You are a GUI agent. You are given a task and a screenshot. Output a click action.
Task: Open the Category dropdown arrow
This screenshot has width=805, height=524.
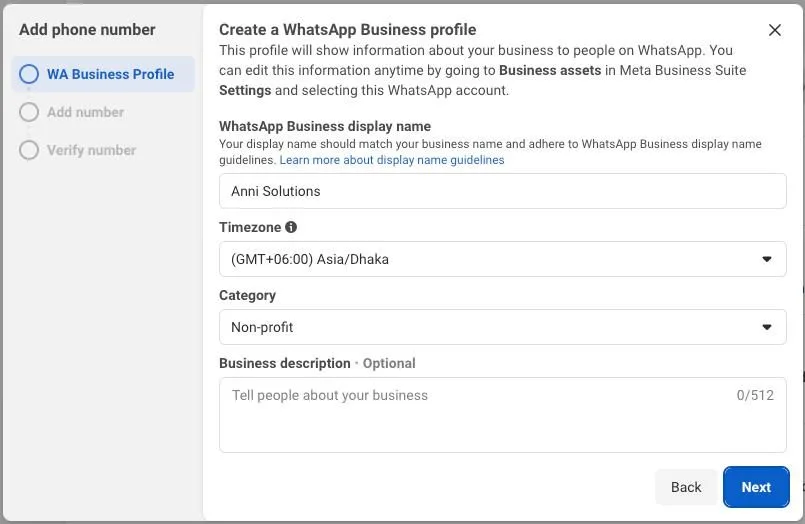point(766,327)
